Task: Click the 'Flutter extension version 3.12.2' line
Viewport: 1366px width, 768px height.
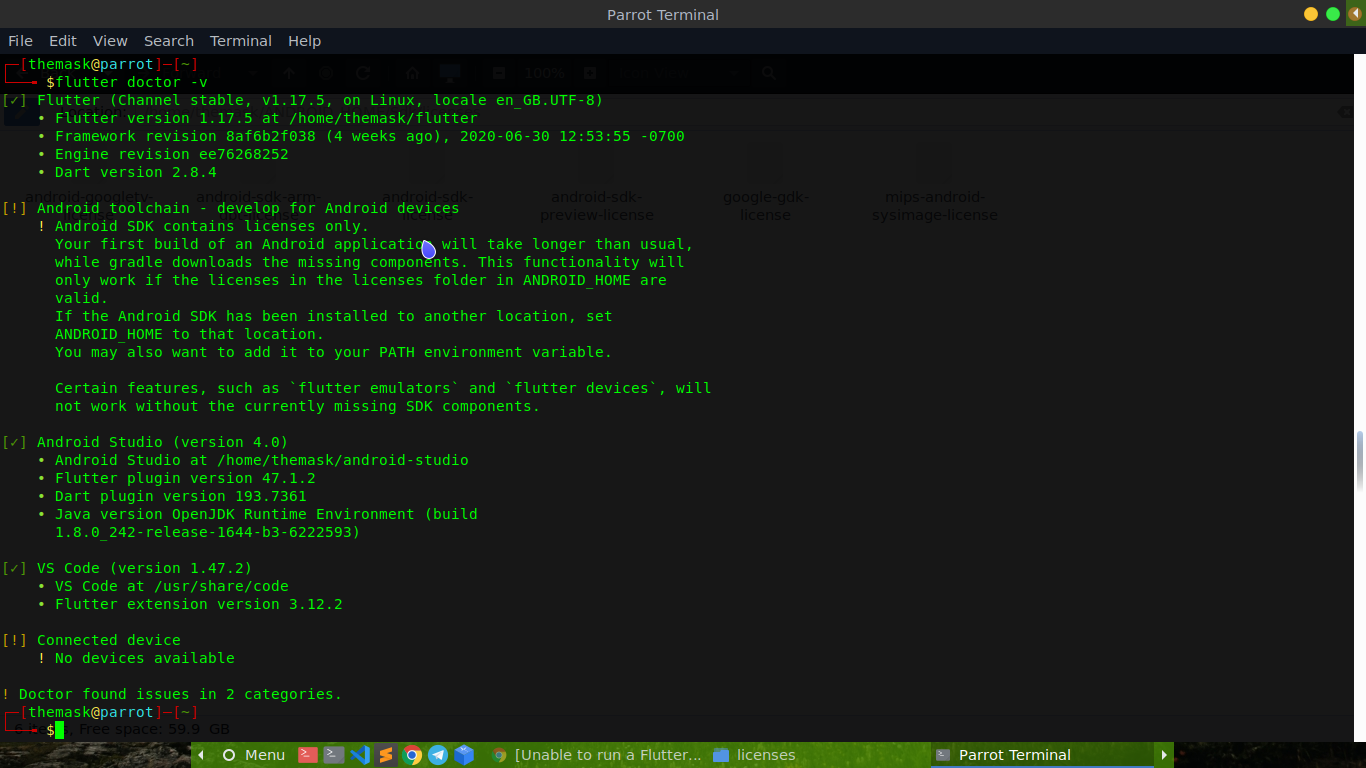Action: [190, 604]
